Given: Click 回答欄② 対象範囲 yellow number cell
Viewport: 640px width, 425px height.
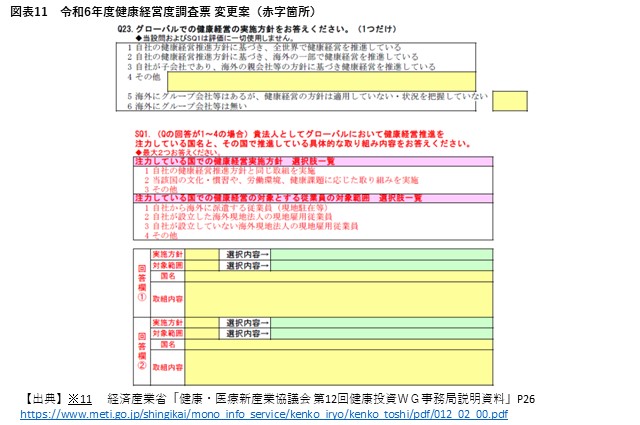Looking at the screenshot, I should [x=202, y=334].
